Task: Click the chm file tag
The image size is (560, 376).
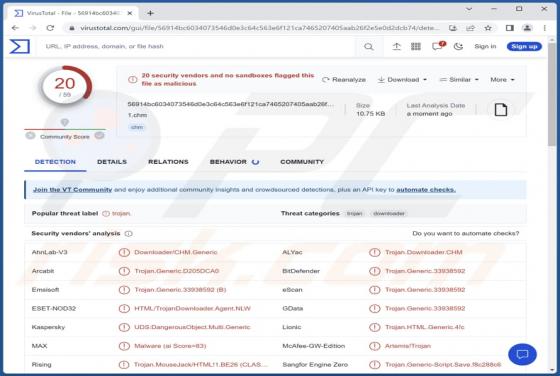Action: [137, 127]
